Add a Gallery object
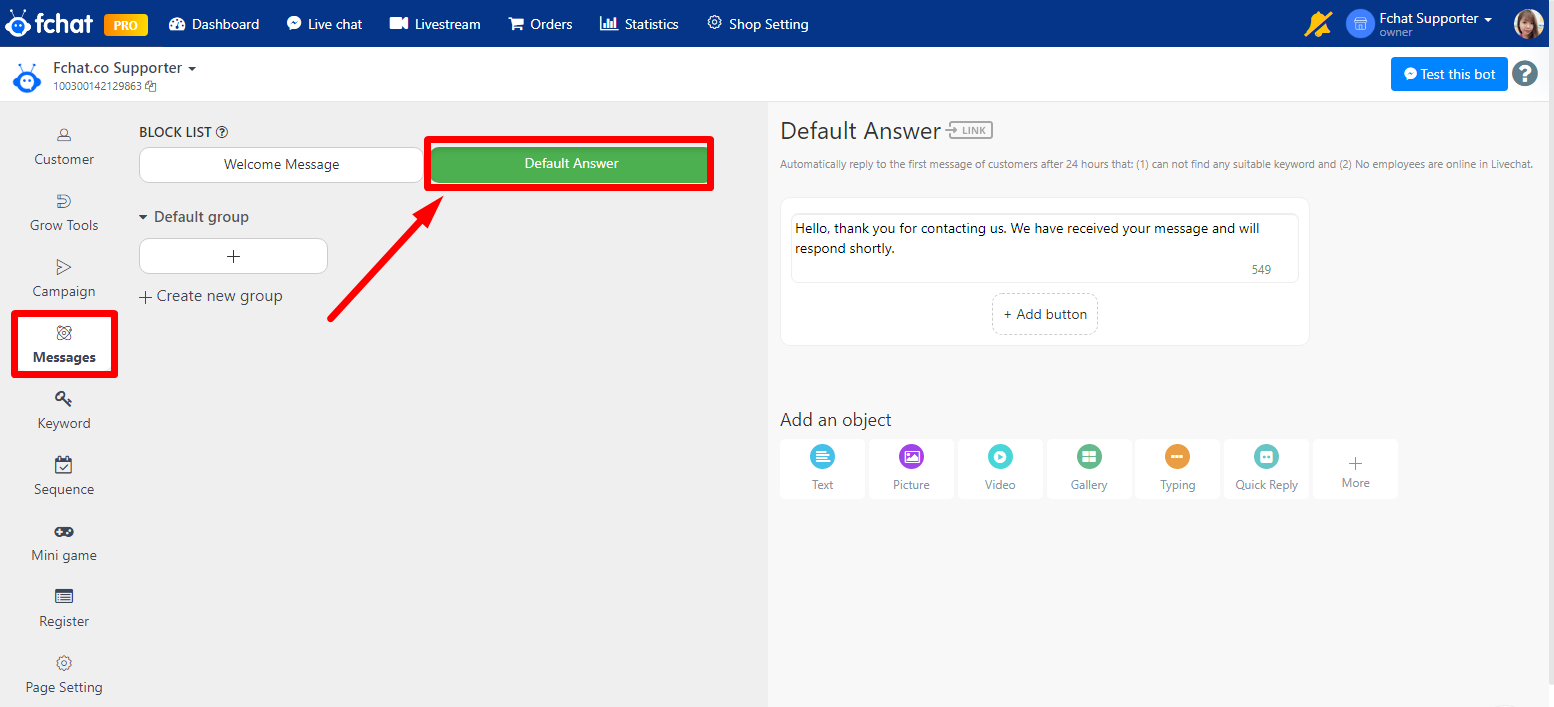The image size is (1554, 707). pyautogui.click(x=1089, y=469)
